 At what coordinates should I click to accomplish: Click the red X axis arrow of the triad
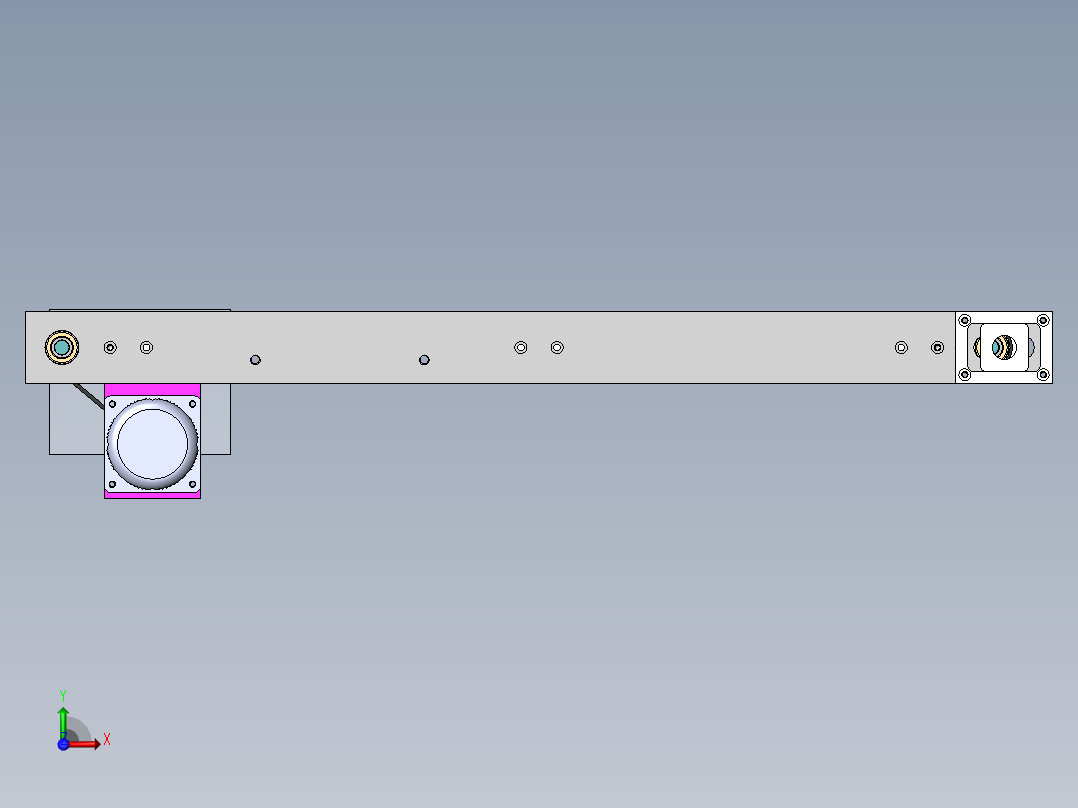pyautogui.click(x=85, y=744)
